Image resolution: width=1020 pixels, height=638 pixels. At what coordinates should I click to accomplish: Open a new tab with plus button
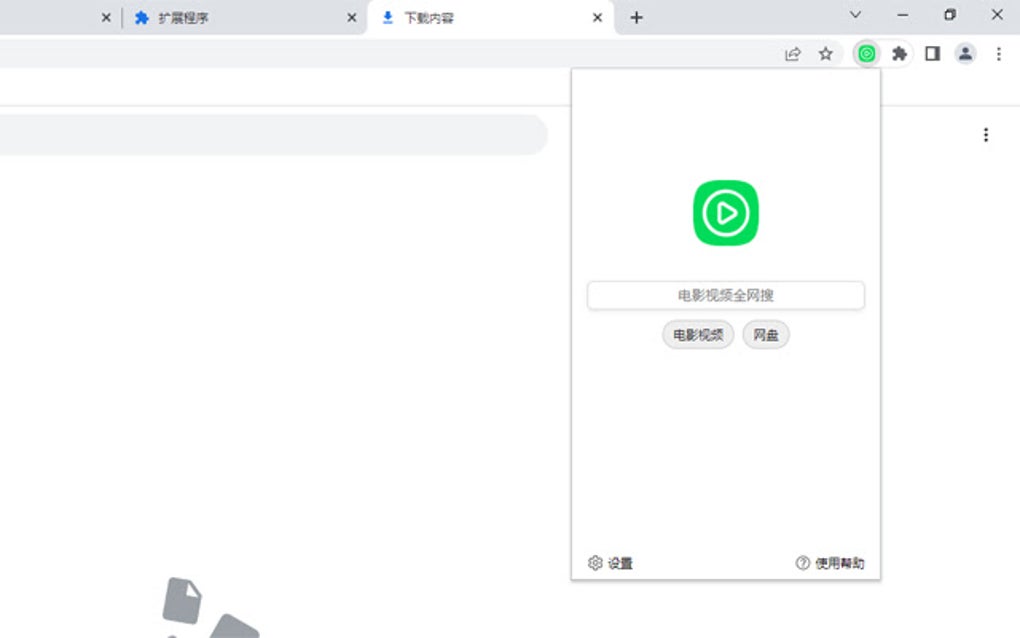point(637,18)
